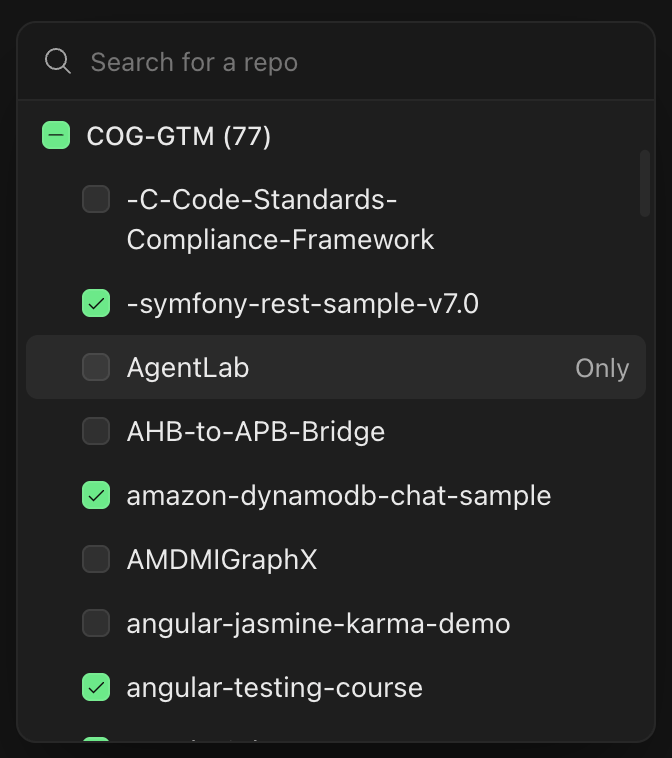Select the AHB-to-APB-Bridge repo name
This screenshot has height=758, width=672.
pos(256,431)
